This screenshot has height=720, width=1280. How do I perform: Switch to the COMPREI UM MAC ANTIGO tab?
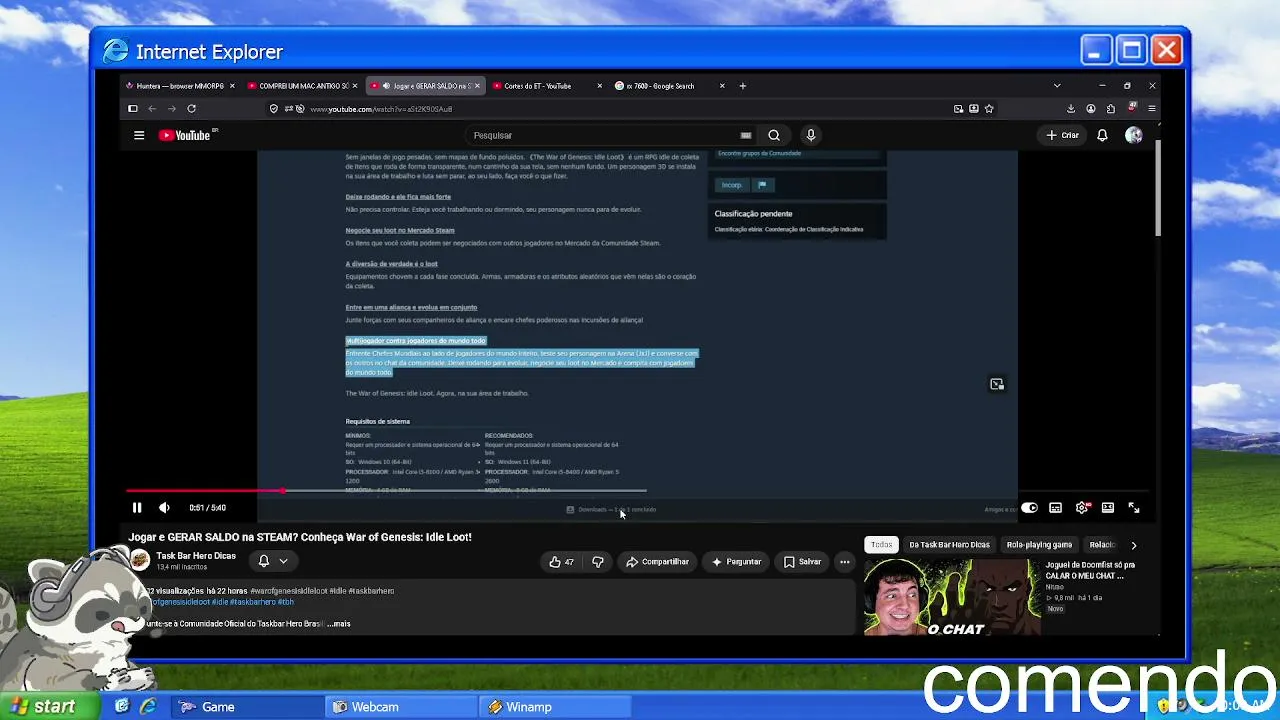(302, 86)
